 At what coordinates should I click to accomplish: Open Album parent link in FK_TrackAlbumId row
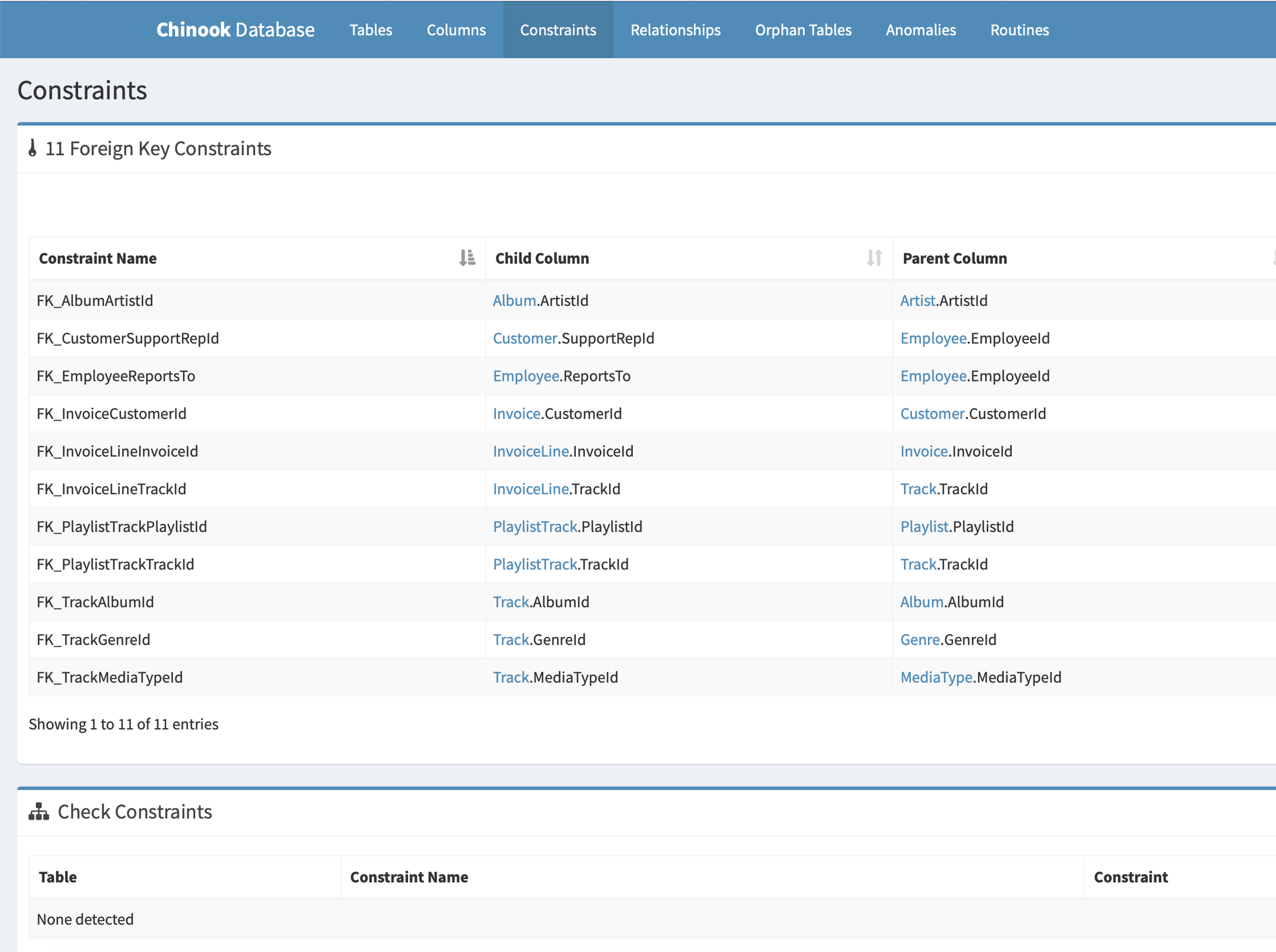(921, 602)
